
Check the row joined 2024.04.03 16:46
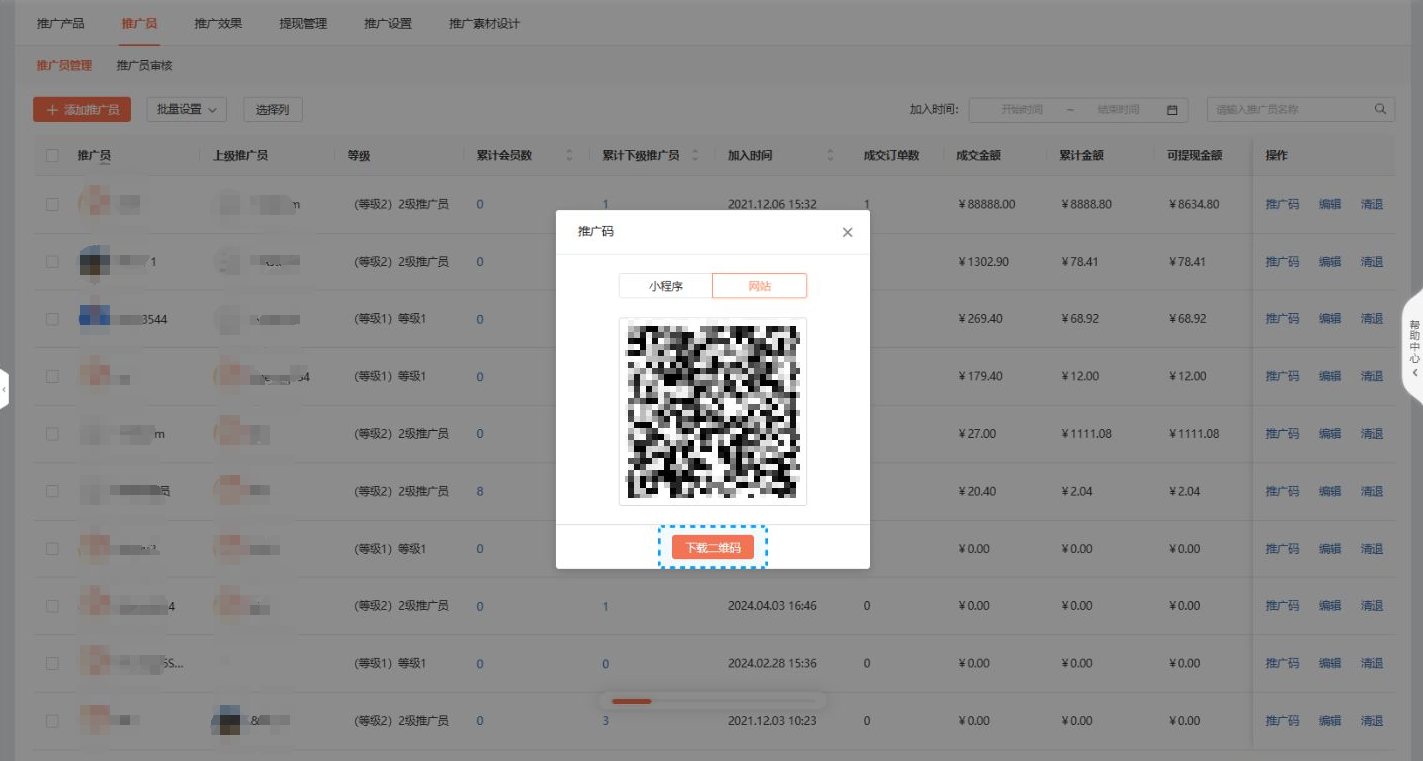tap(52, 606)
